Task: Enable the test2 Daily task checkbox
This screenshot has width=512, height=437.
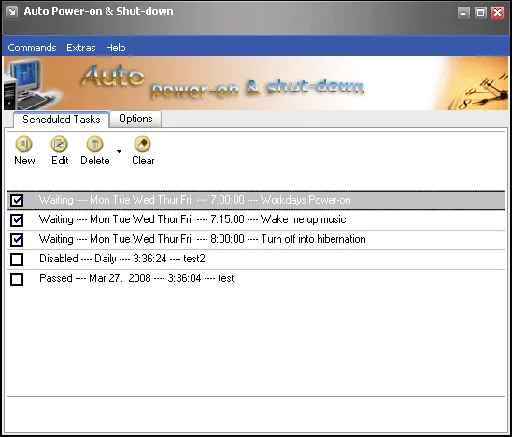Action: [x=16, y=259]
